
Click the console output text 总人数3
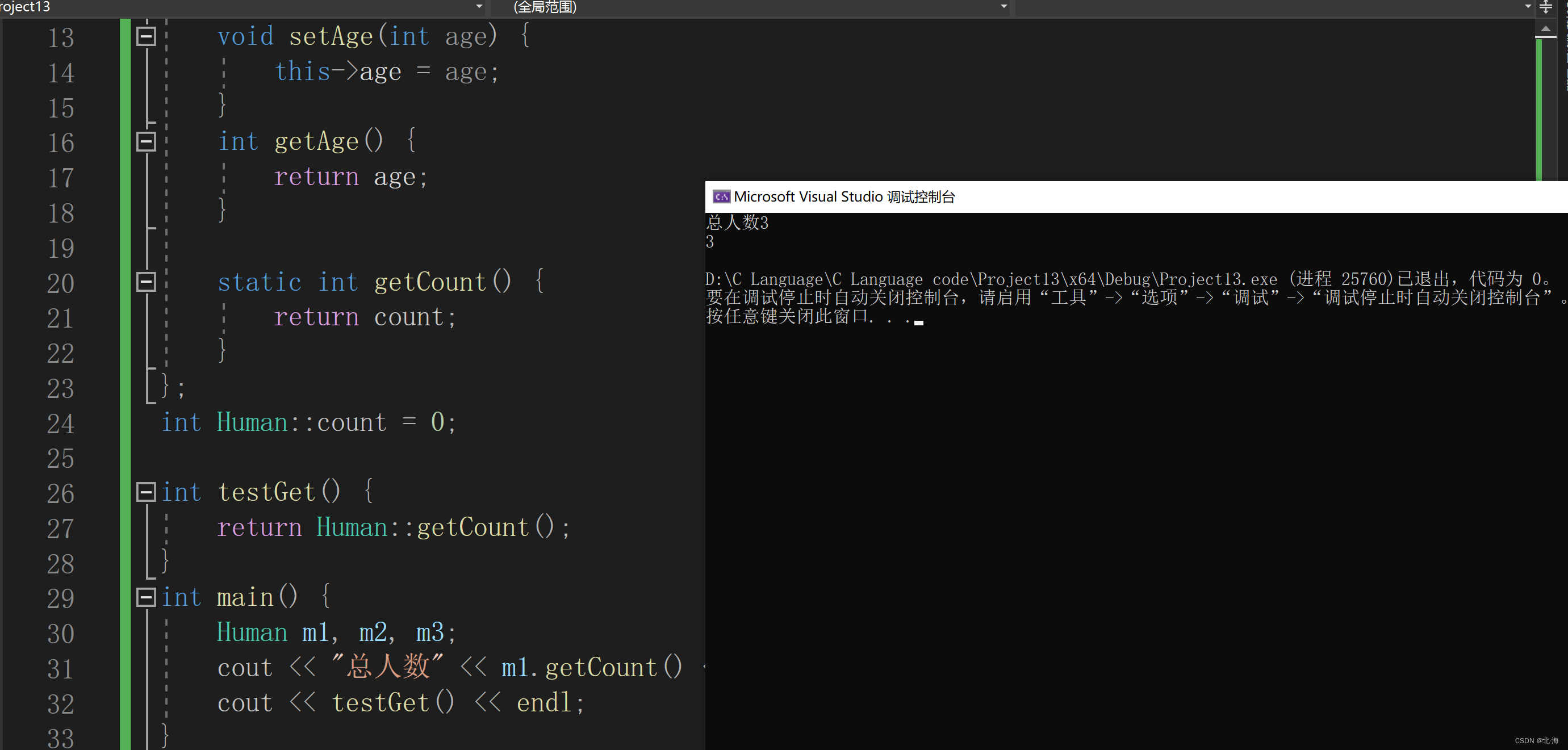point(738,223)
